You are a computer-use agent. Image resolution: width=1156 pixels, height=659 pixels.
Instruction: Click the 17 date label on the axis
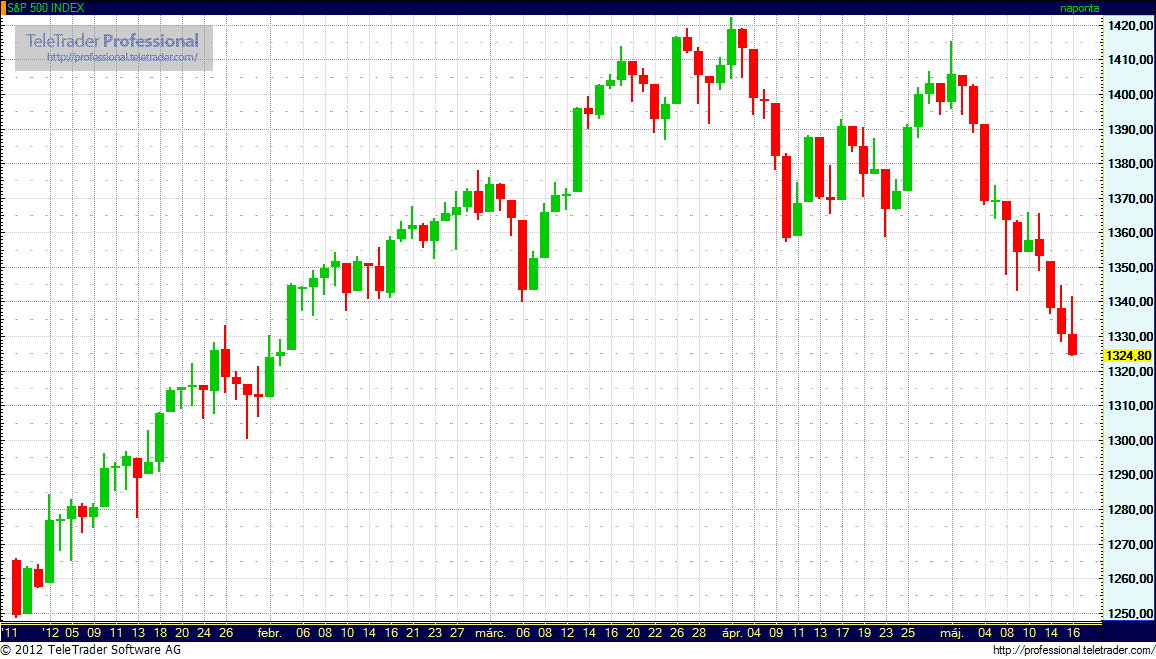(842, 632)
